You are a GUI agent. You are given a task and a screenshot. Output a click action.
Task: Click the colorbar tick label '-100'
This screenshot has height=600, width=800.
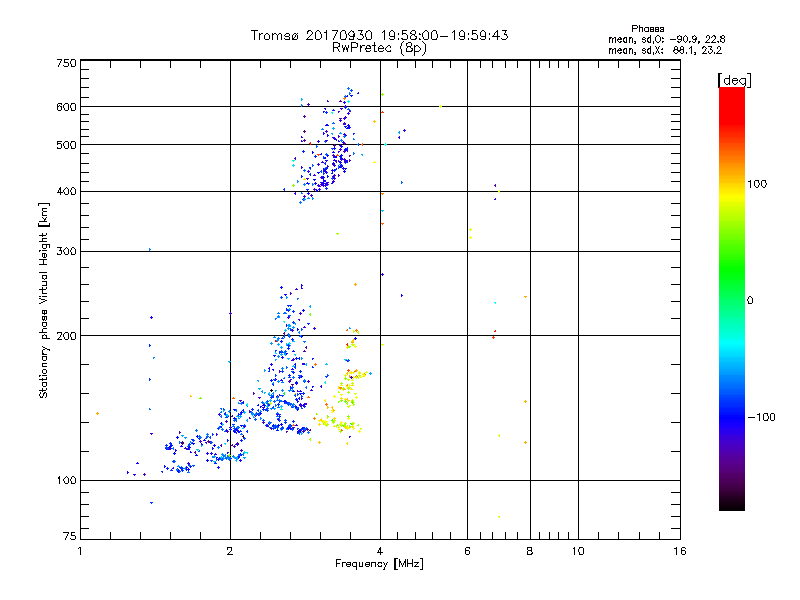click(761, 417)
